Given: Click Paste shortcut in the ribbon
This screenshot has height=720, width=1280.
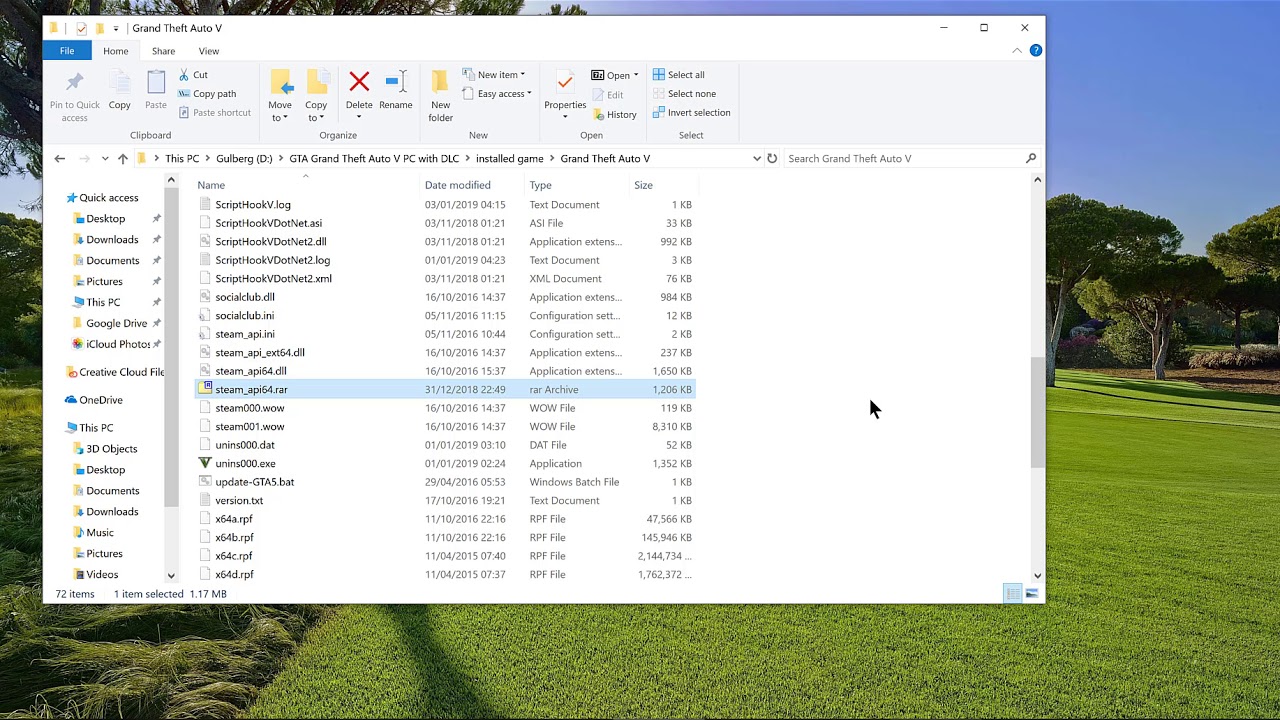Looking at the screenshot, I should pos(214,113).
